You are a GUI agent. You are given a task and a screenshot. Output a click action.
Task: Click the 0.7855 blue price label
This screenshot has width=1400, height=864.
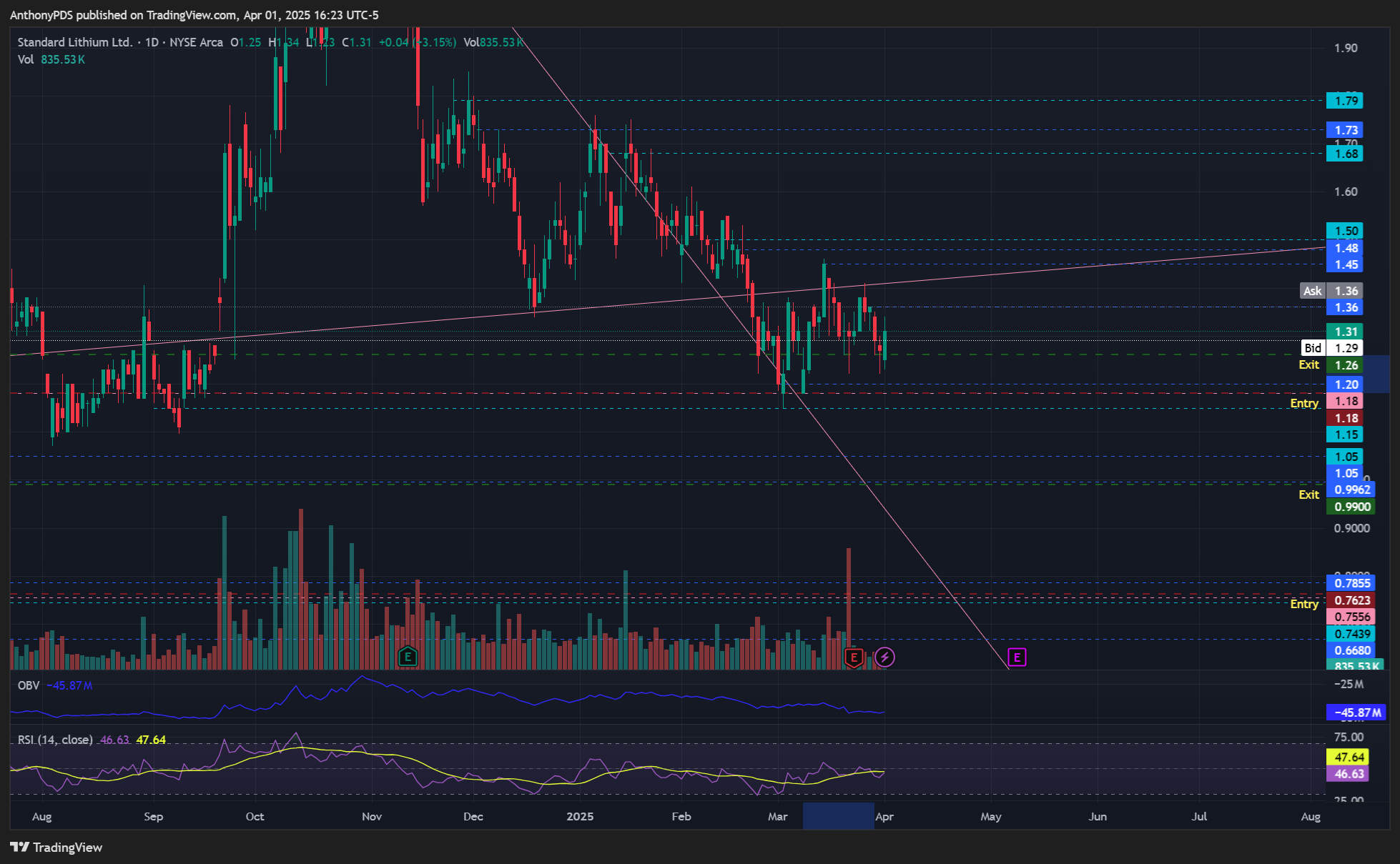(1351, 583)
